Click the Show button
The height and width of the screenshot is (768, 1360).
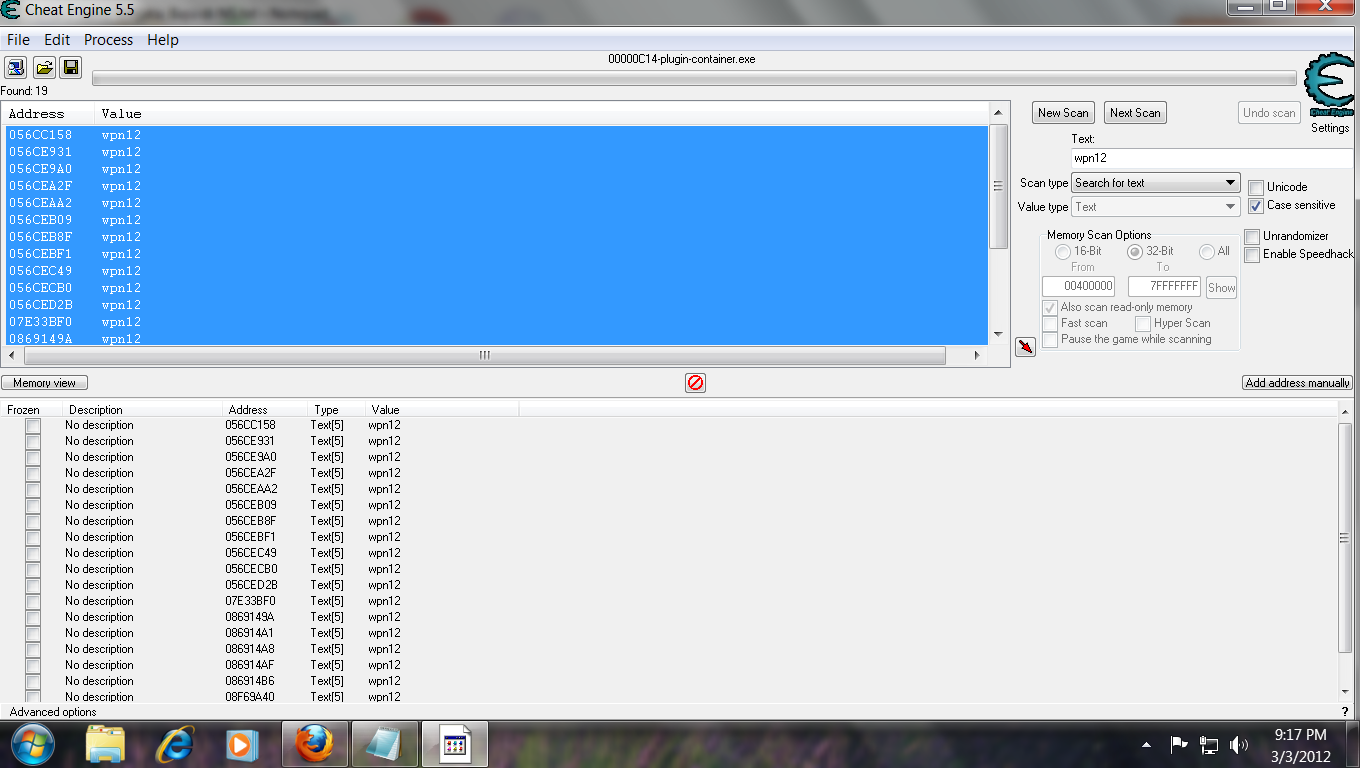point(1221,288)
